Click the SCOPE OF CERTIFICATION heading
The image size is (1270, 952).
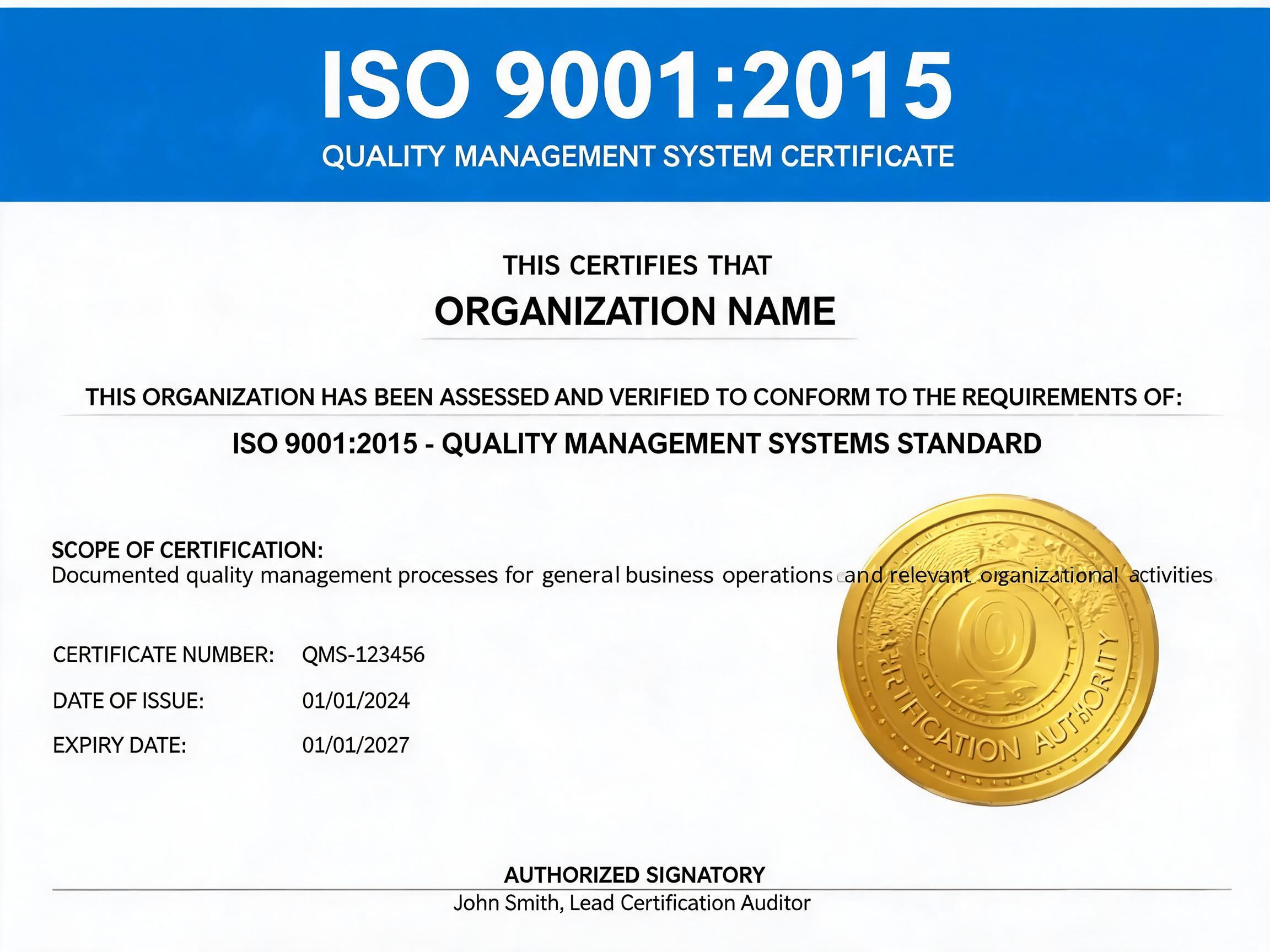coord(187,550)
